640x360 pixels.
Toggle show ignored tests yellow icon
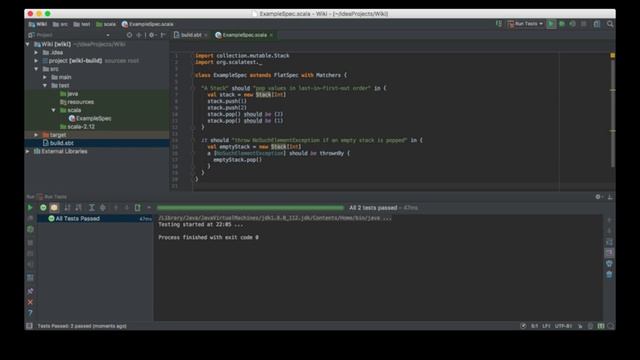click(54, 208)
